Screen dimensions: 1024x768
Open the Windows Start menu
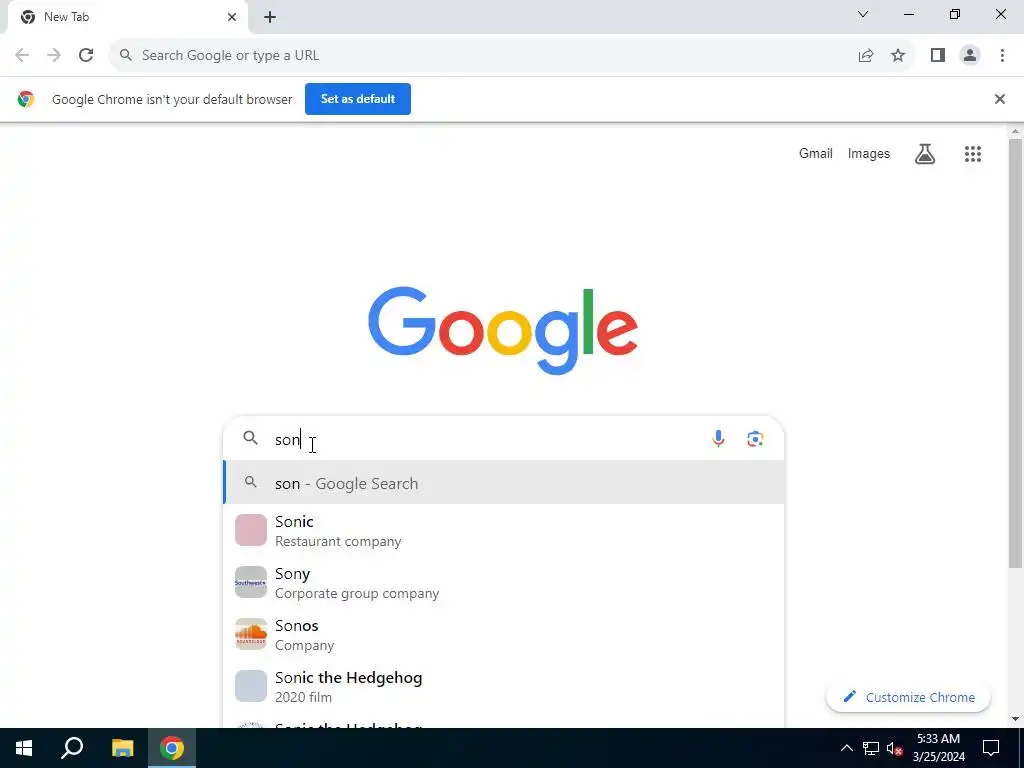coord(24,748)
